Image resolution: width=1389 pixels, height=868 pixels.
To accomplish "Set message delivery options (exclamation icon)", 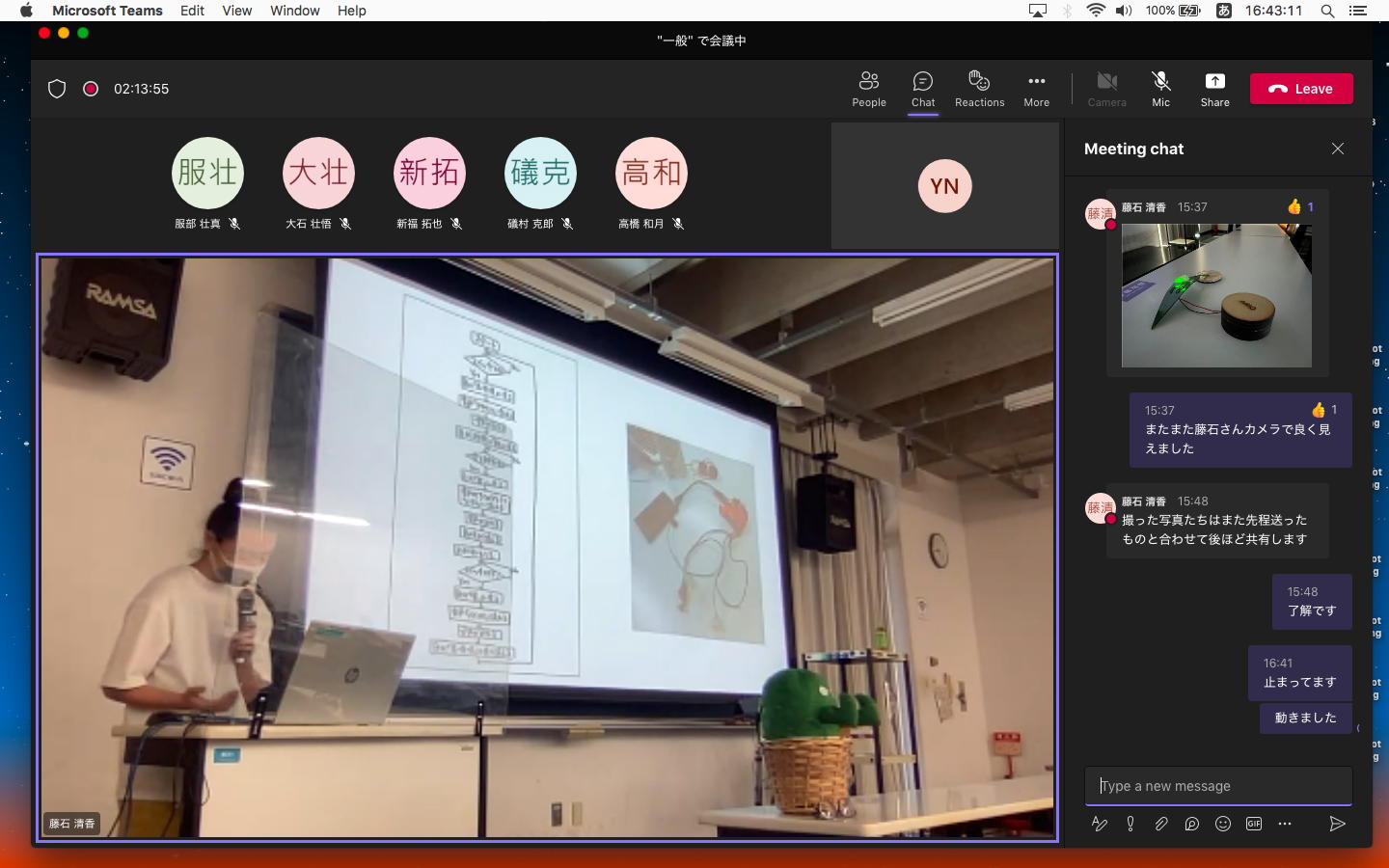I will pos(1130,824).
